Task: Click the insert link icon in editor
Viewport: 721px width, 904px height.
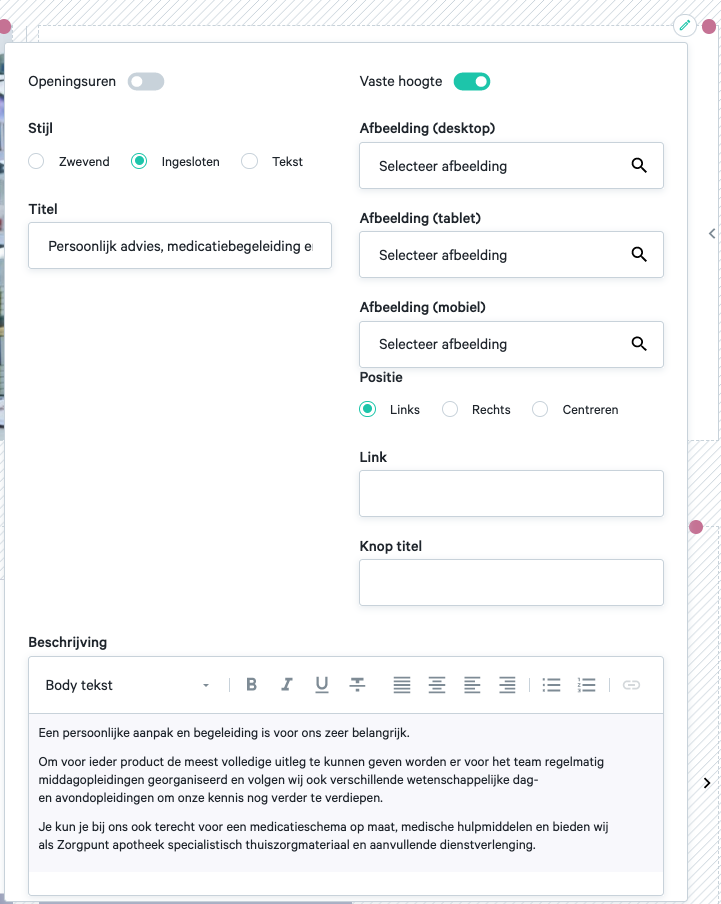Action: point(631,684)
